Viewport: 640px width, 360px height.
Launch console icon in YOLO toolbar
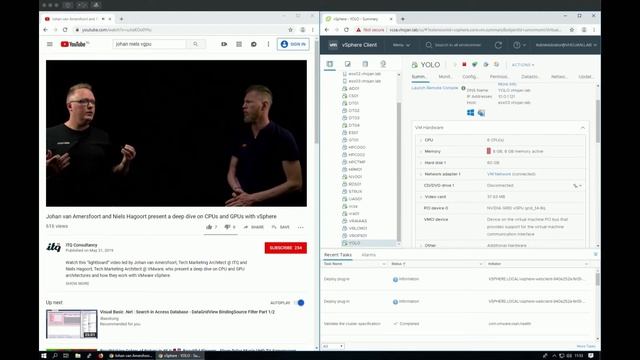tap(475, 64)
